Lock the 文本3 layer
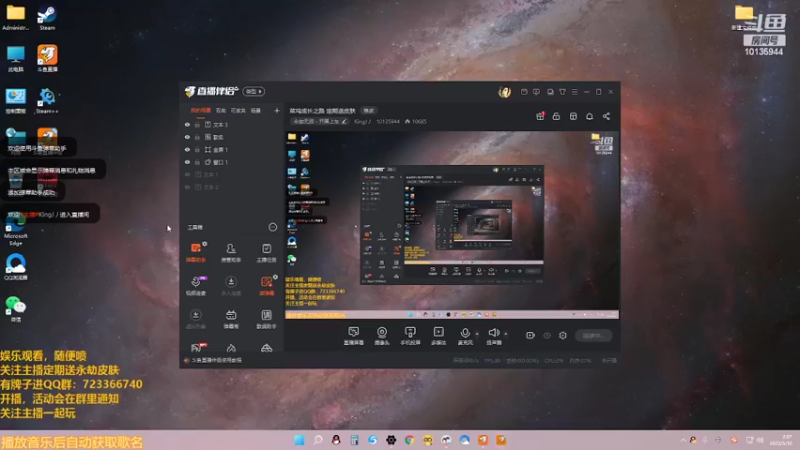 (197, 124)
